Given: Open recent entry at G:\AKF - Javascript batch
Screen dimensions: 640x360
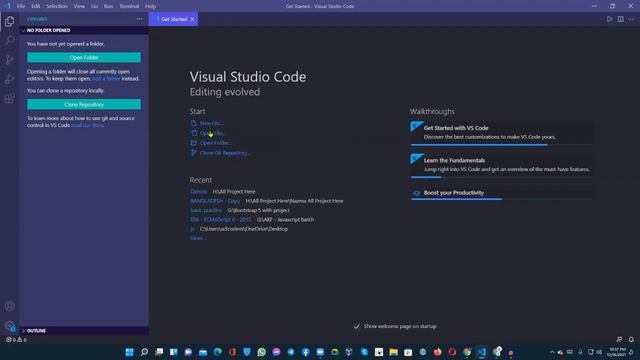Looking at the screenshot, I should pos(220,220).
